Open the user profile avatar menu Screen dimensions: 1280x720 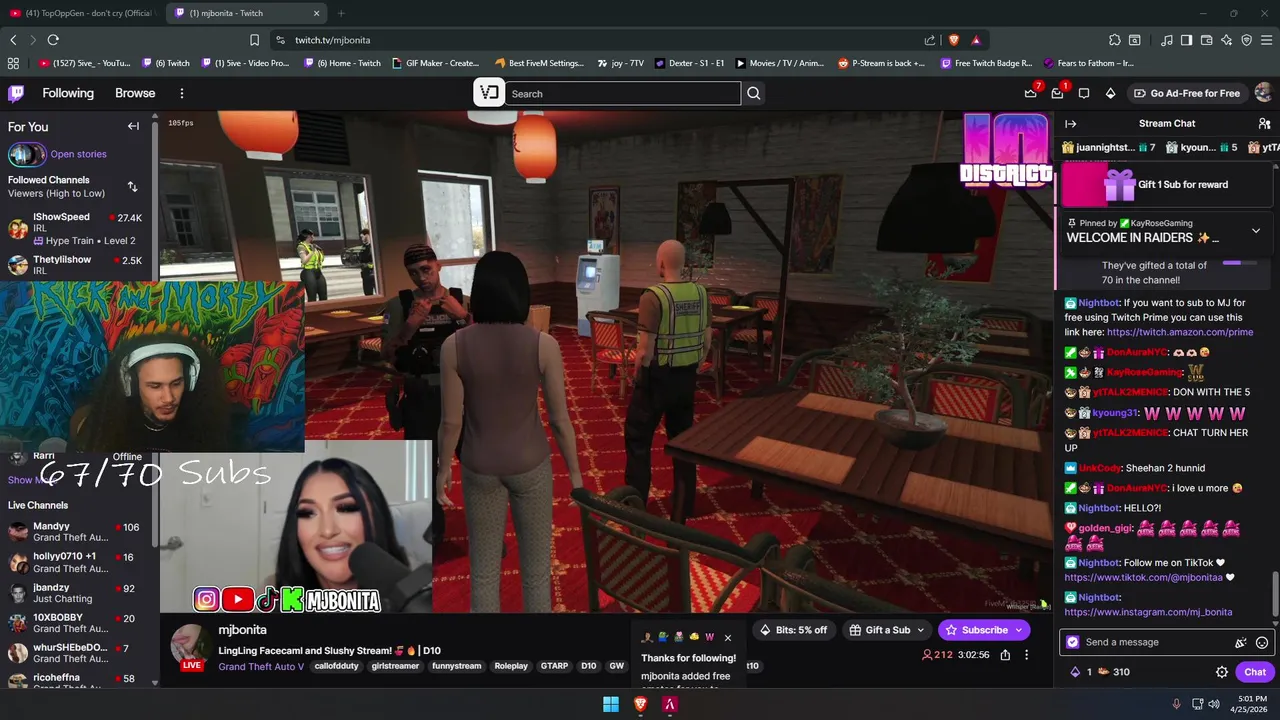pos(1263,93)
